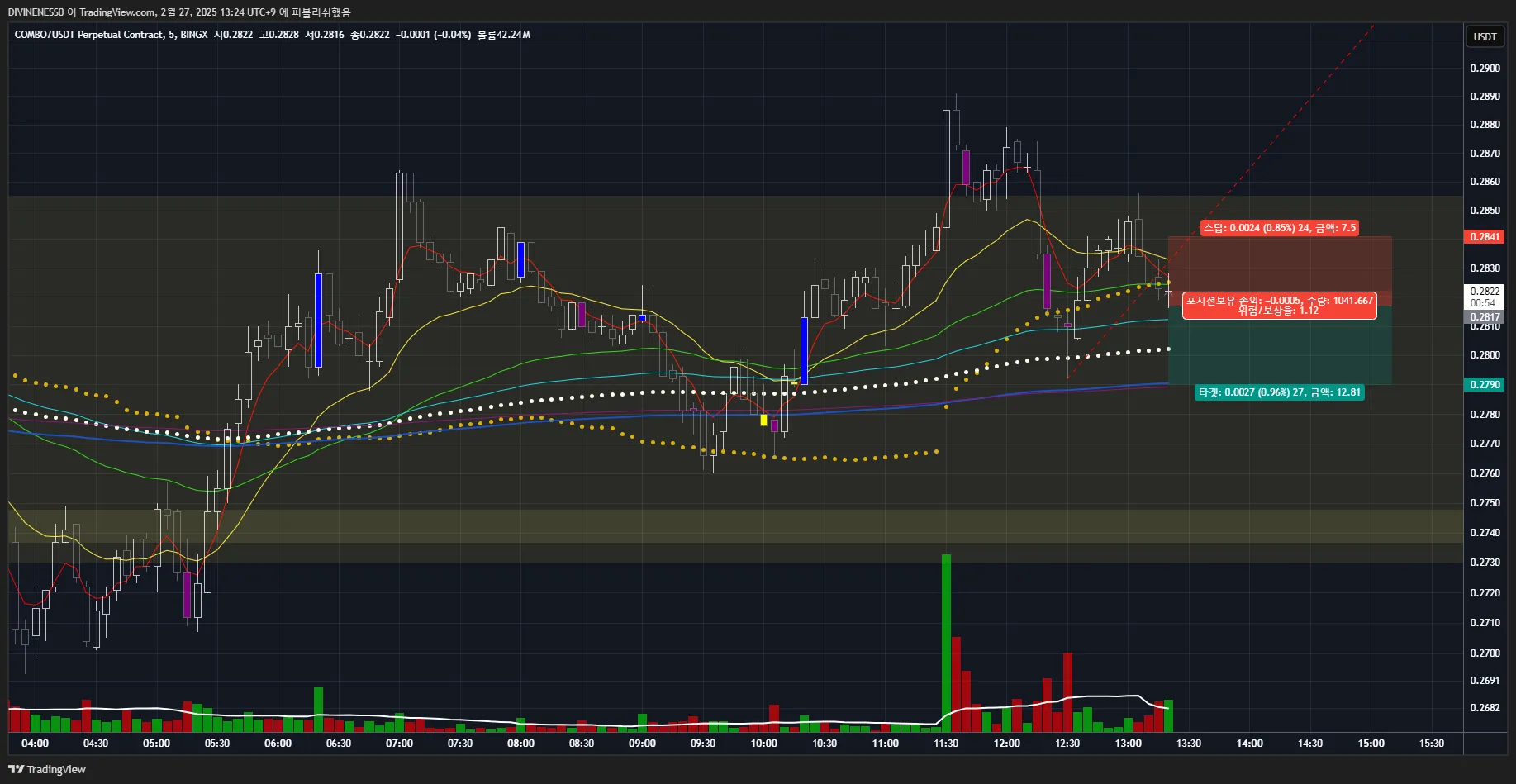Click the 0.2770 price axis label
Screen dimensions: 1516x784
click(1485, 444)
